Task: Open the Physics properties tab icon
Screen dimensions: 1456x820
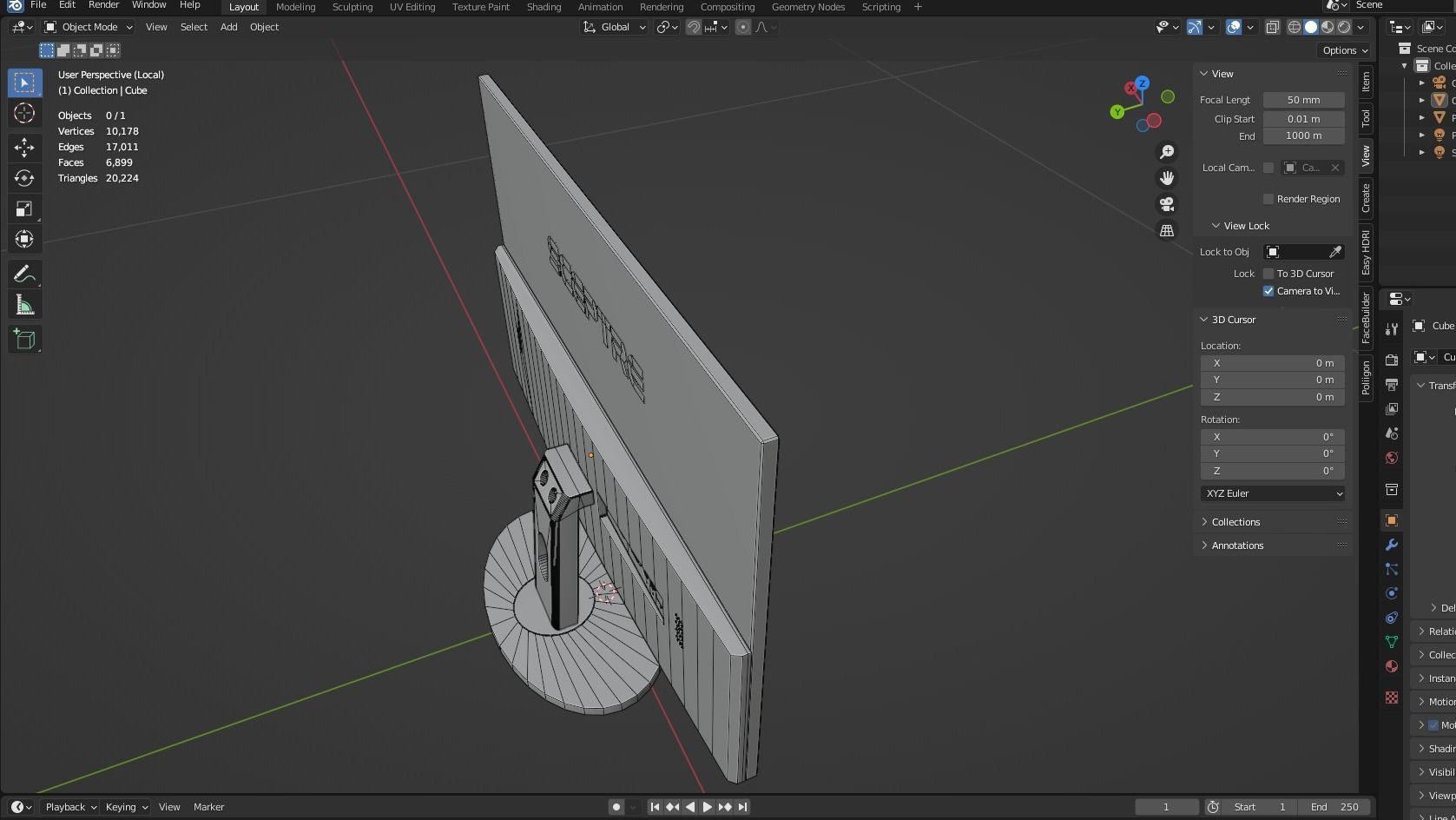Action: pos(1392,593)
